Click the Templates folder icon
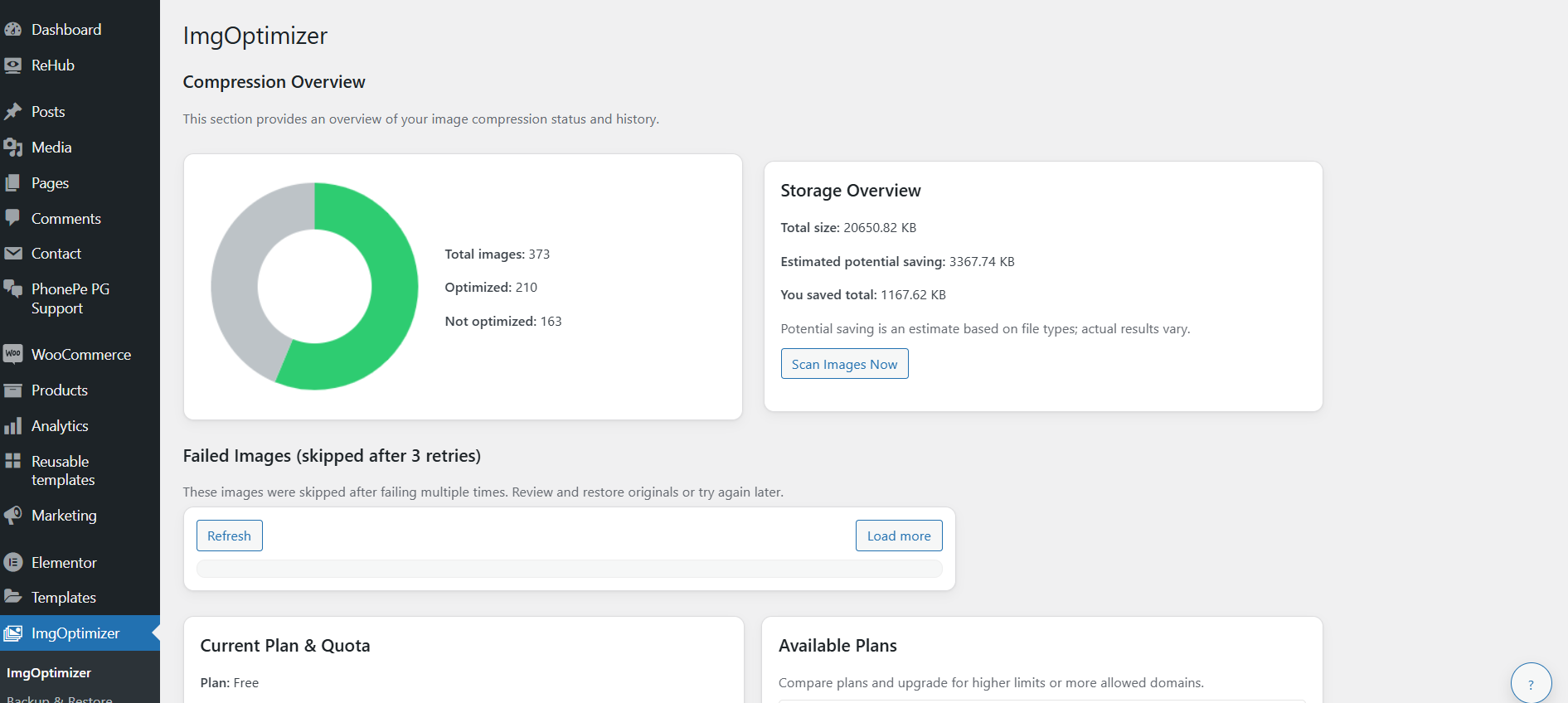The image size is (1568, 703). [12, 597]
